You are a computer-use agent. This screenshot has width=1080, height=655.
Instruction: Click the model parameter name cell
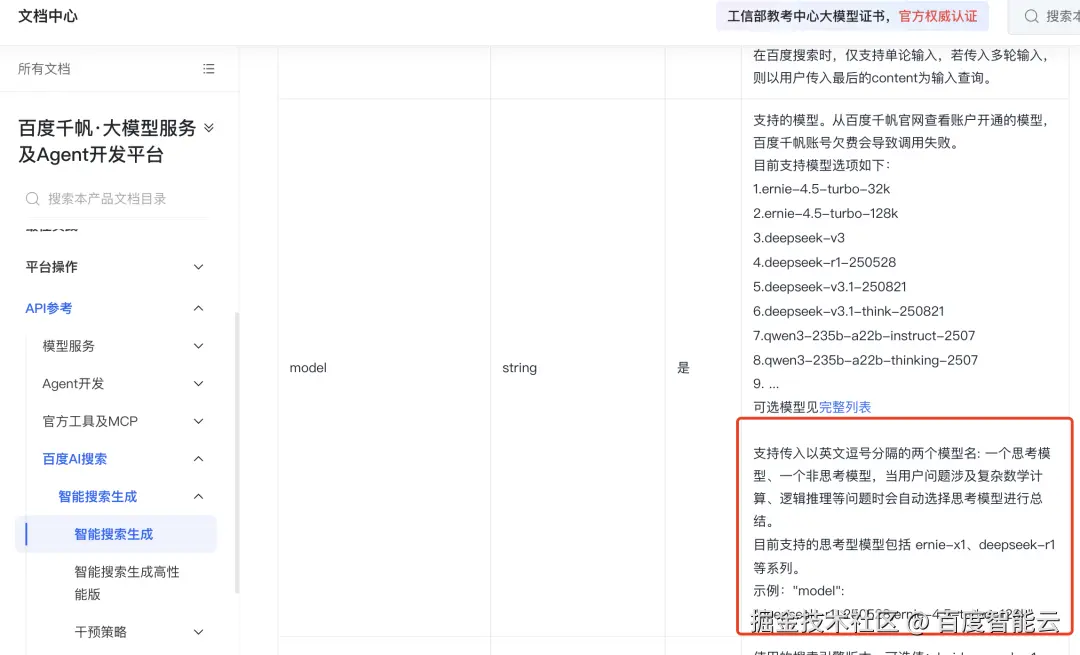pyautogui.click(x=308, y=368)
